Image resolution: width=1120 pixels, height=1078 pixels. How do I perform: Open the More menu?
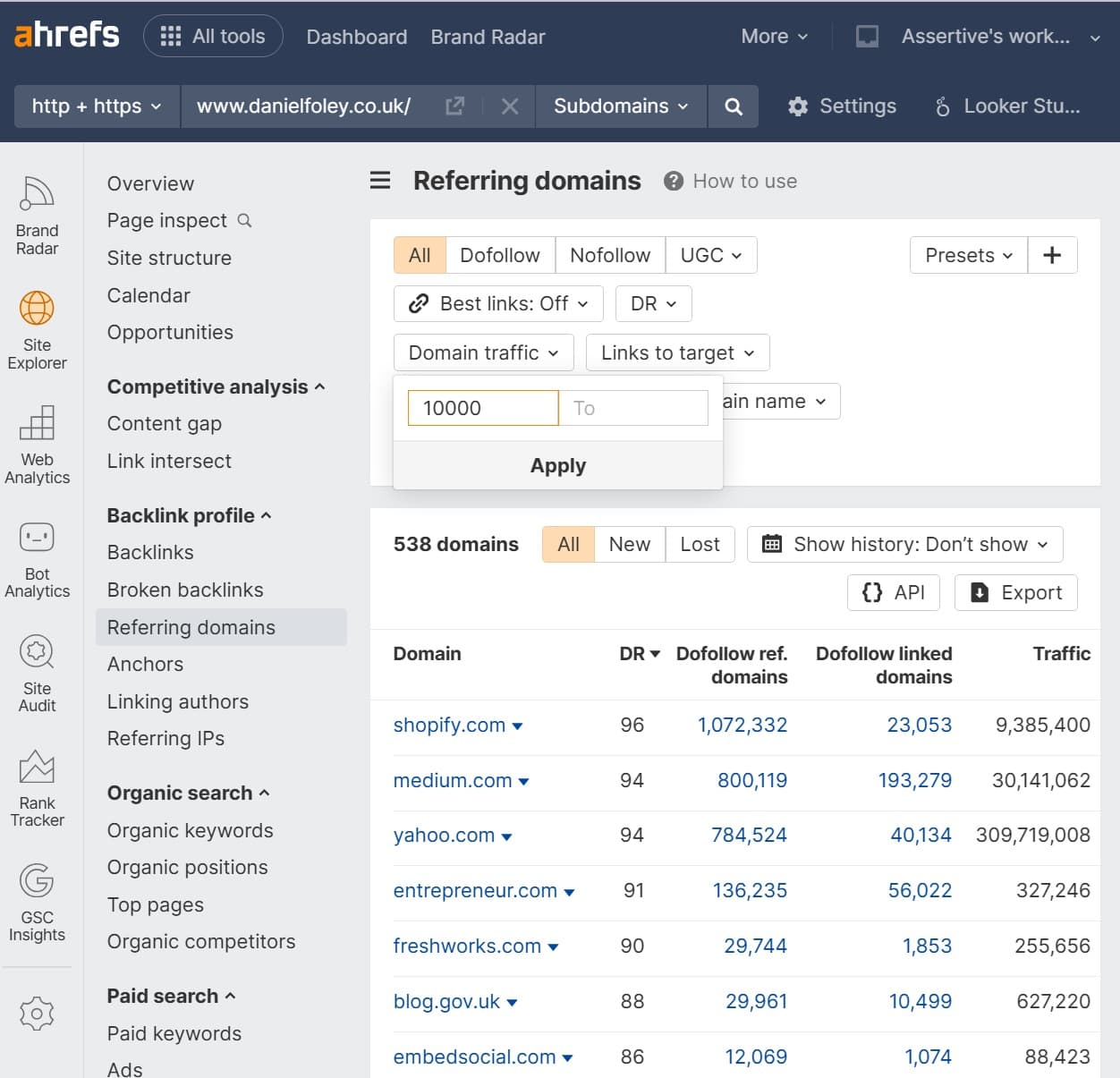point(774,37)
